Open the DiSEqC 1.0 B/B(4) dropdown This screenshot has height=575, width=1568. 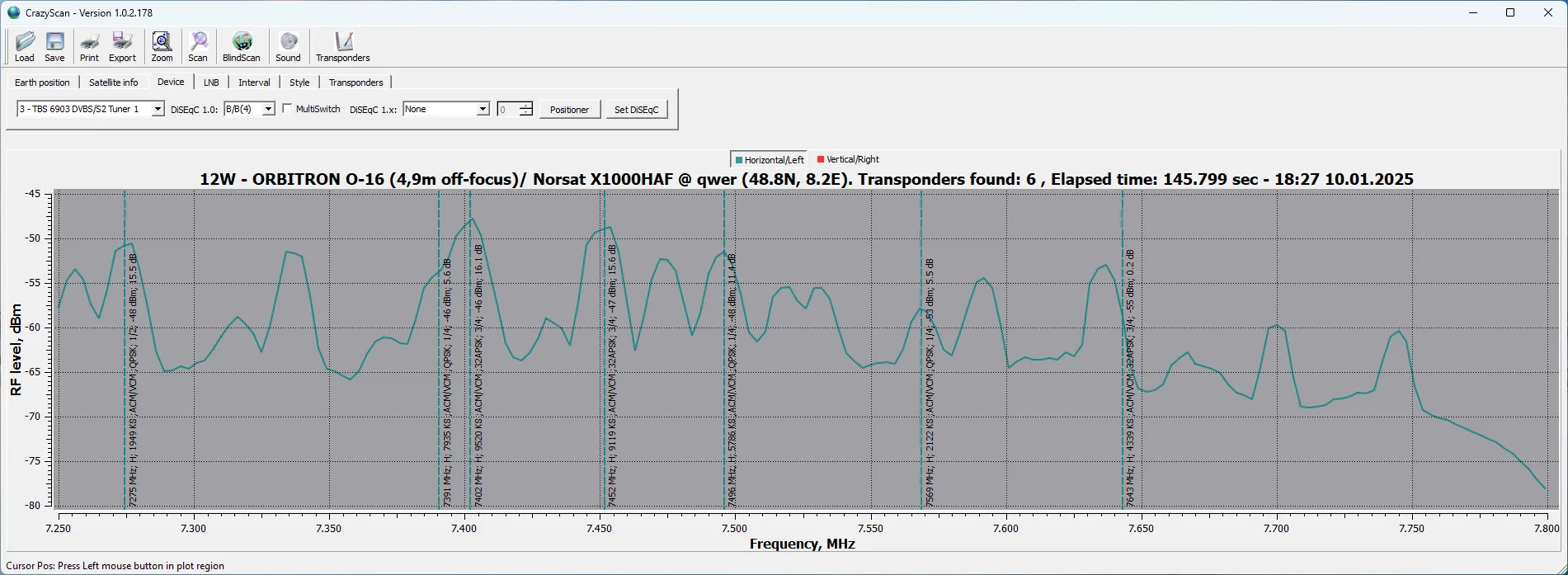268,109
